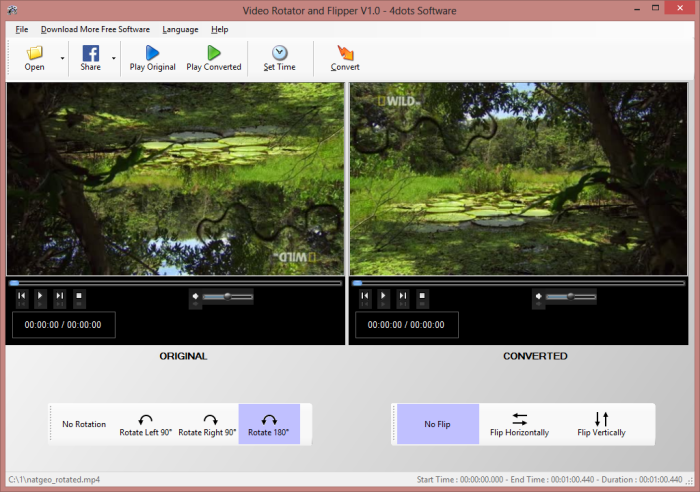
Task: Click the Facebook Share icon
Action: point(90,53)
